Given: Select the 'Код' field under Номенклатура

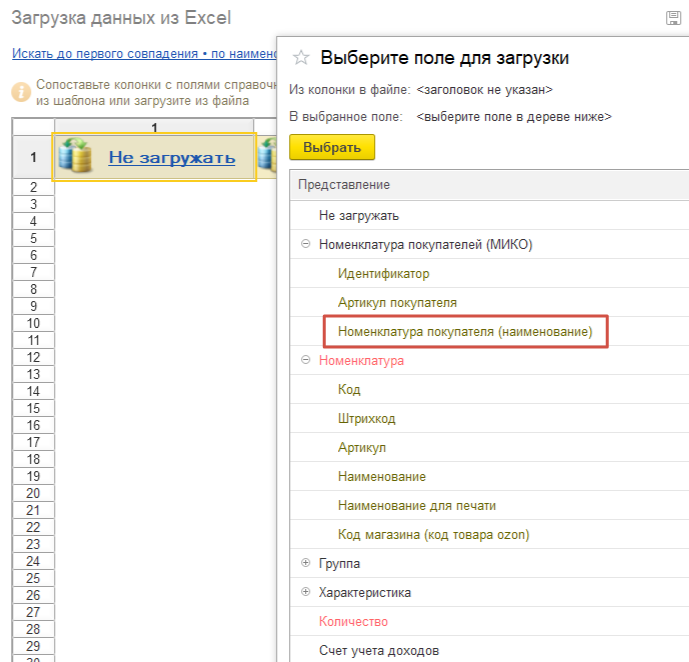Looking at the screenshot, I should (x=349, y=389).
